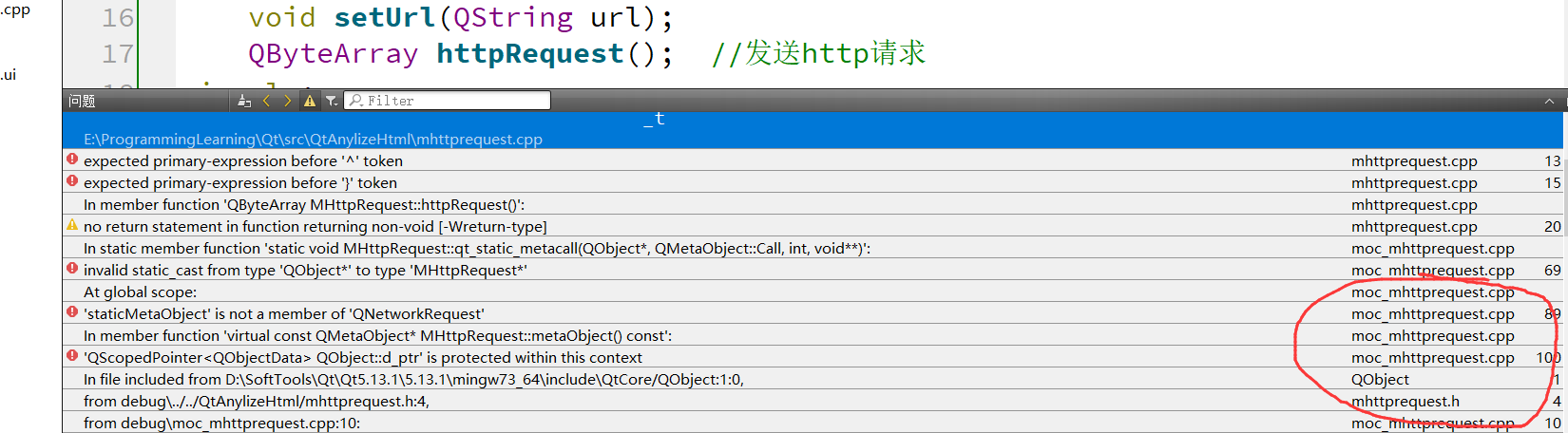Click error icon of the staticMetaObject issue
Viewport: 1568px width, 433px height.
click(x=72, y=311)
